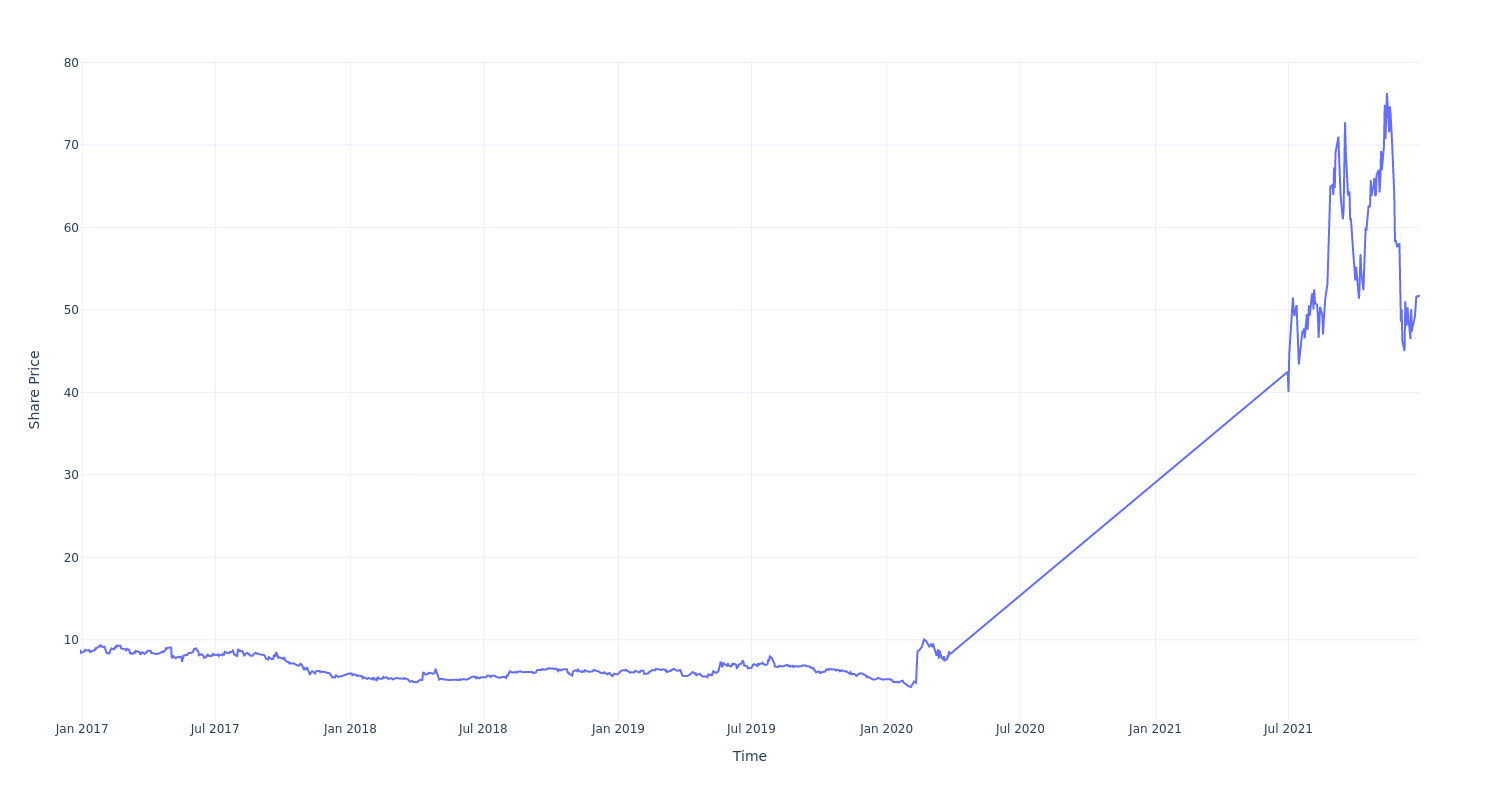Image resolution: width=1500 pixels, height=800 pixels.
Task: Click the line start at Jan 2017
Action: [x=81, y=651]
